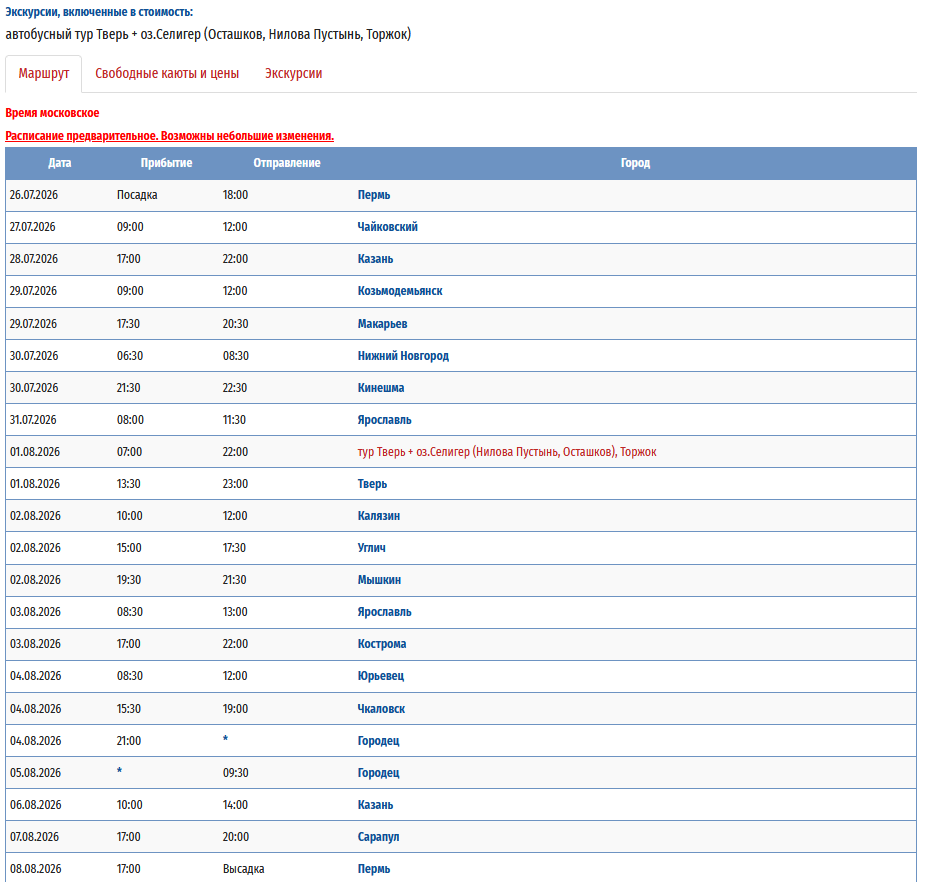The width and height of the screenshot is (925, 882).
Task: Open the Нижний Новгород city link
Action: point(403,356)
